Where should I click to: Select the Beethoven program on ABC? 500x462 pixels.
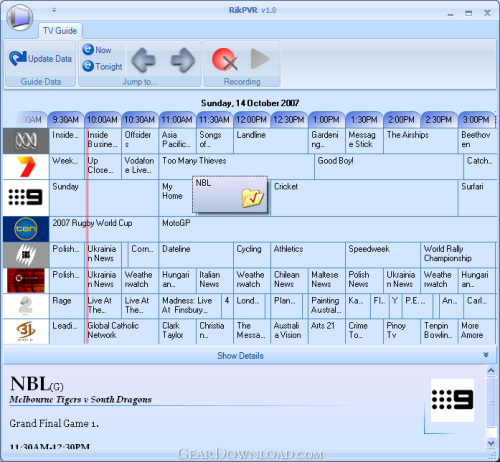pos(477,141)
